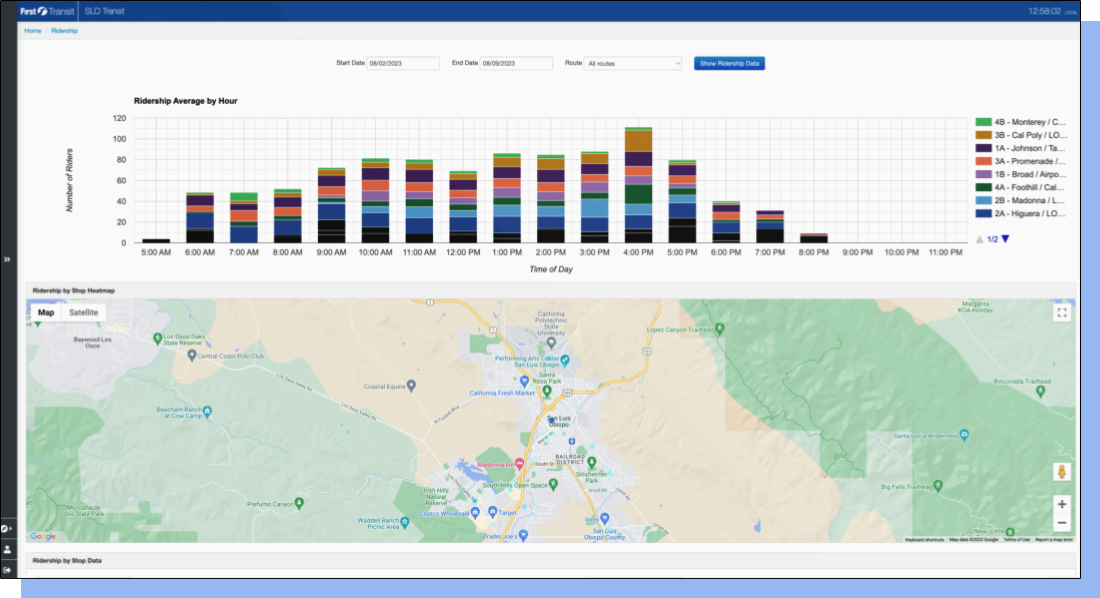Click the Vons store pin
The height and width of the screenshot is (598, 1100).
(x=605, y=519)
